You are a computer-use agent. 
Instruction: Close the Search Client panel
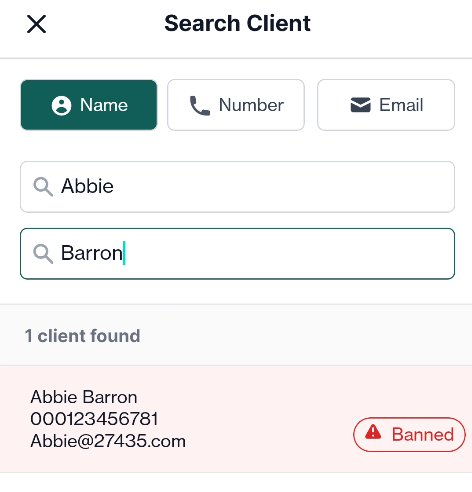(36, 24)
